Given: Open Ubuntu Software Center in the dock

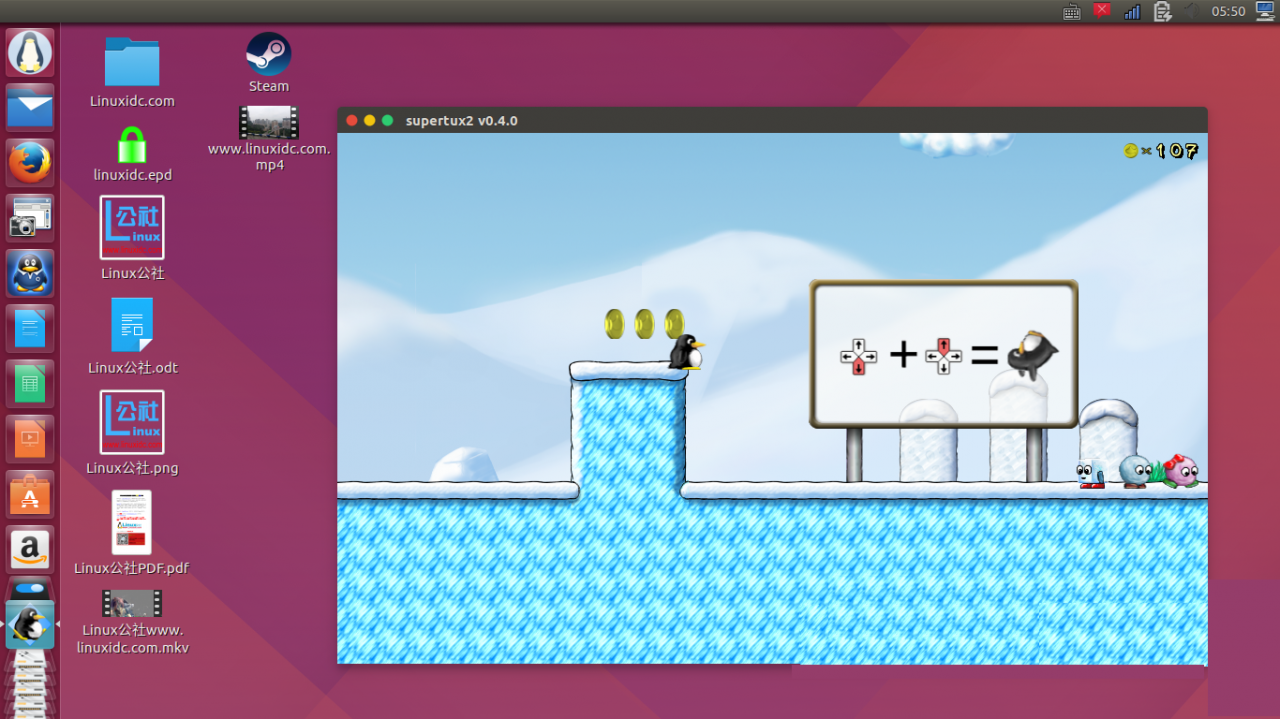Looking at the screenshot, I should click(x=30, y=493).
